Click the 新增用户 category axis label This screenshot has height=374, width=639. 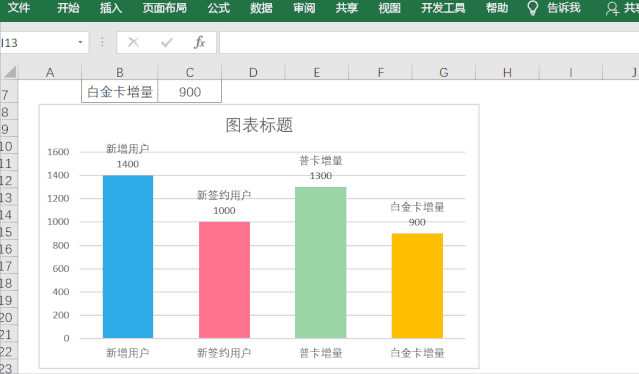click(128, 352)
